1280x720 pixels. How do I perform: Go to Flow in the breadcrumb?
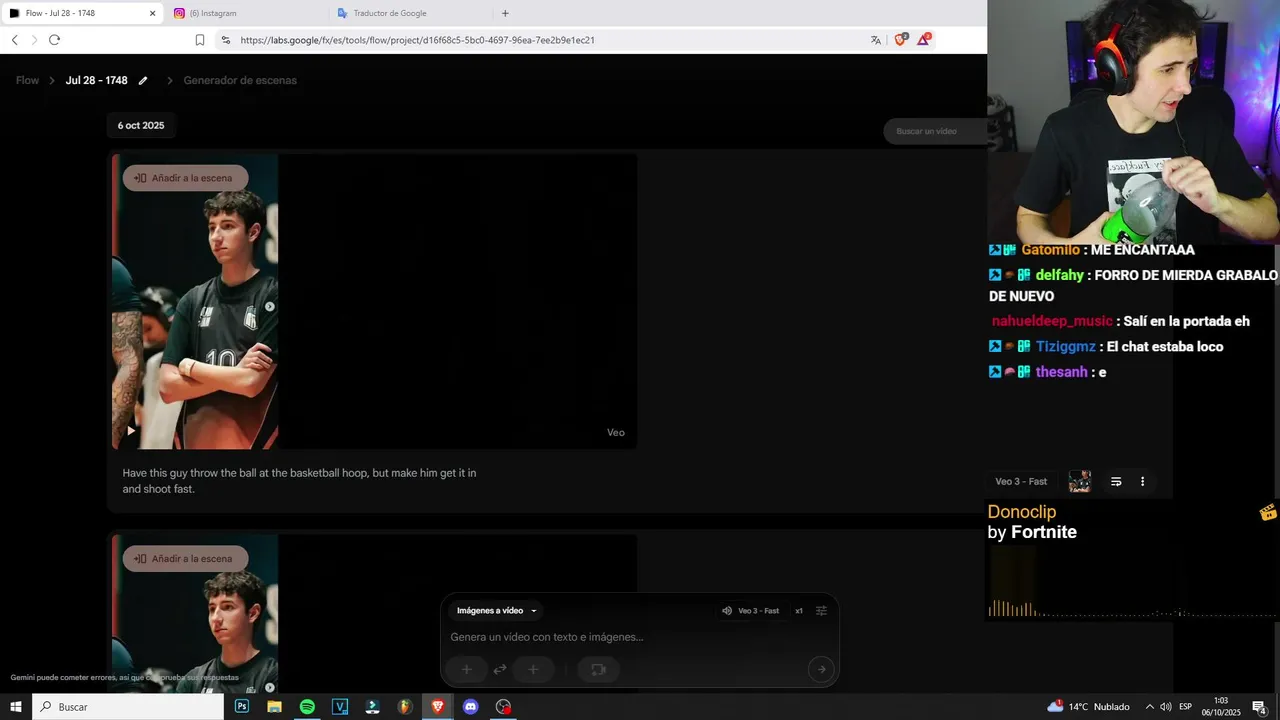[27, 80]
